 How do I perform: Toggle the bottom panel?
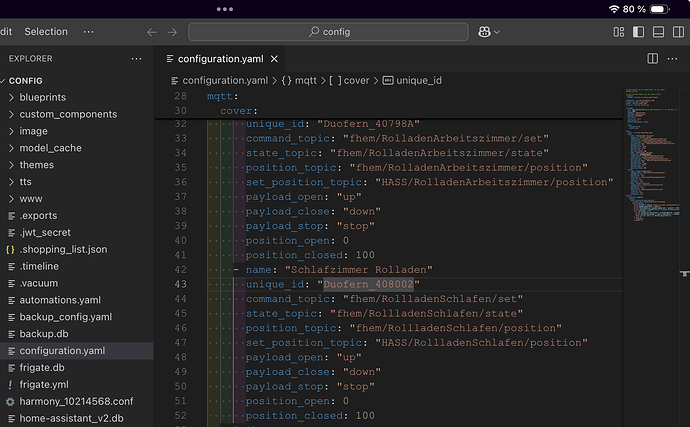click(x=658, y=32)
